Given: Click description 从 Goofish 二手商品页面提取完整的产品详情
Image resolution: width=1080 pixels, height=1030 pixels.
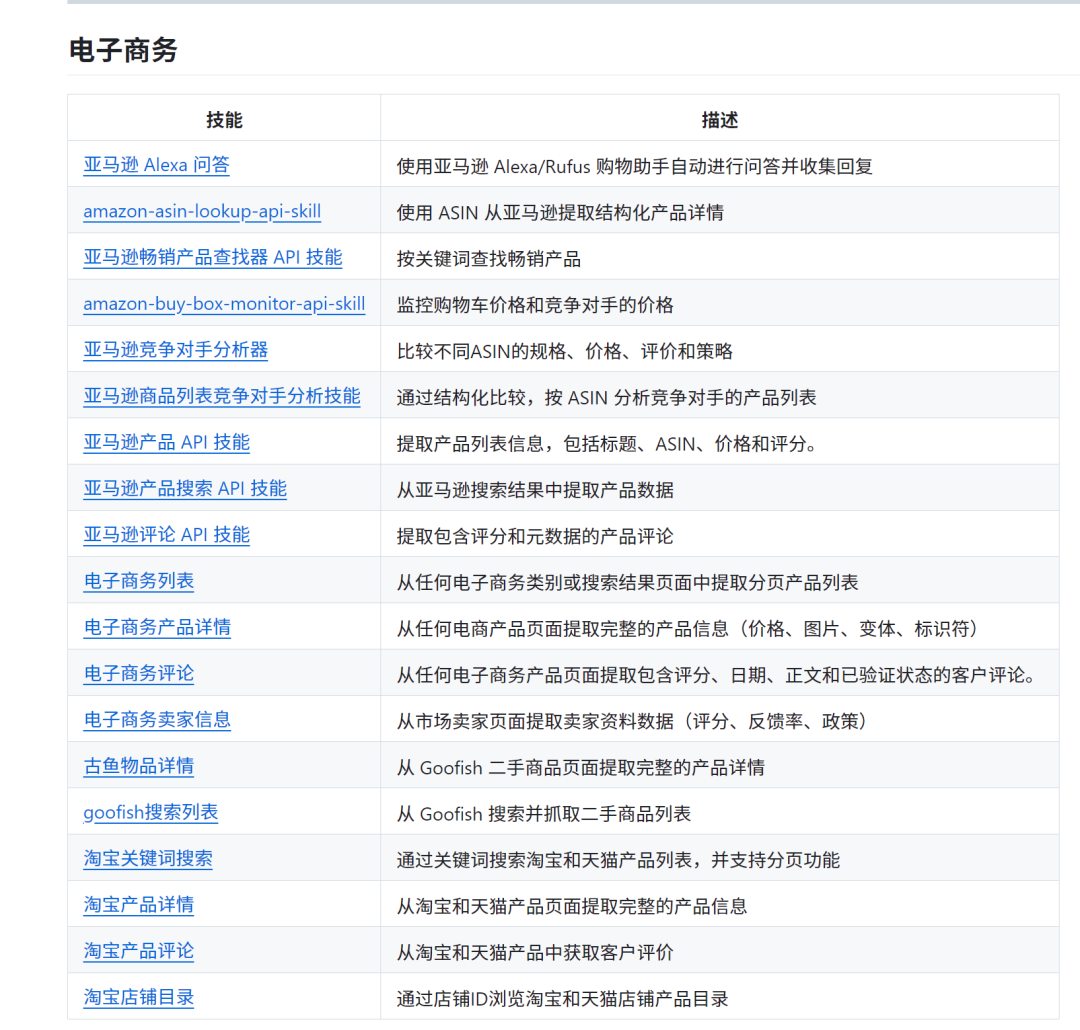Looking at the screenshot, I should (581, 766).
